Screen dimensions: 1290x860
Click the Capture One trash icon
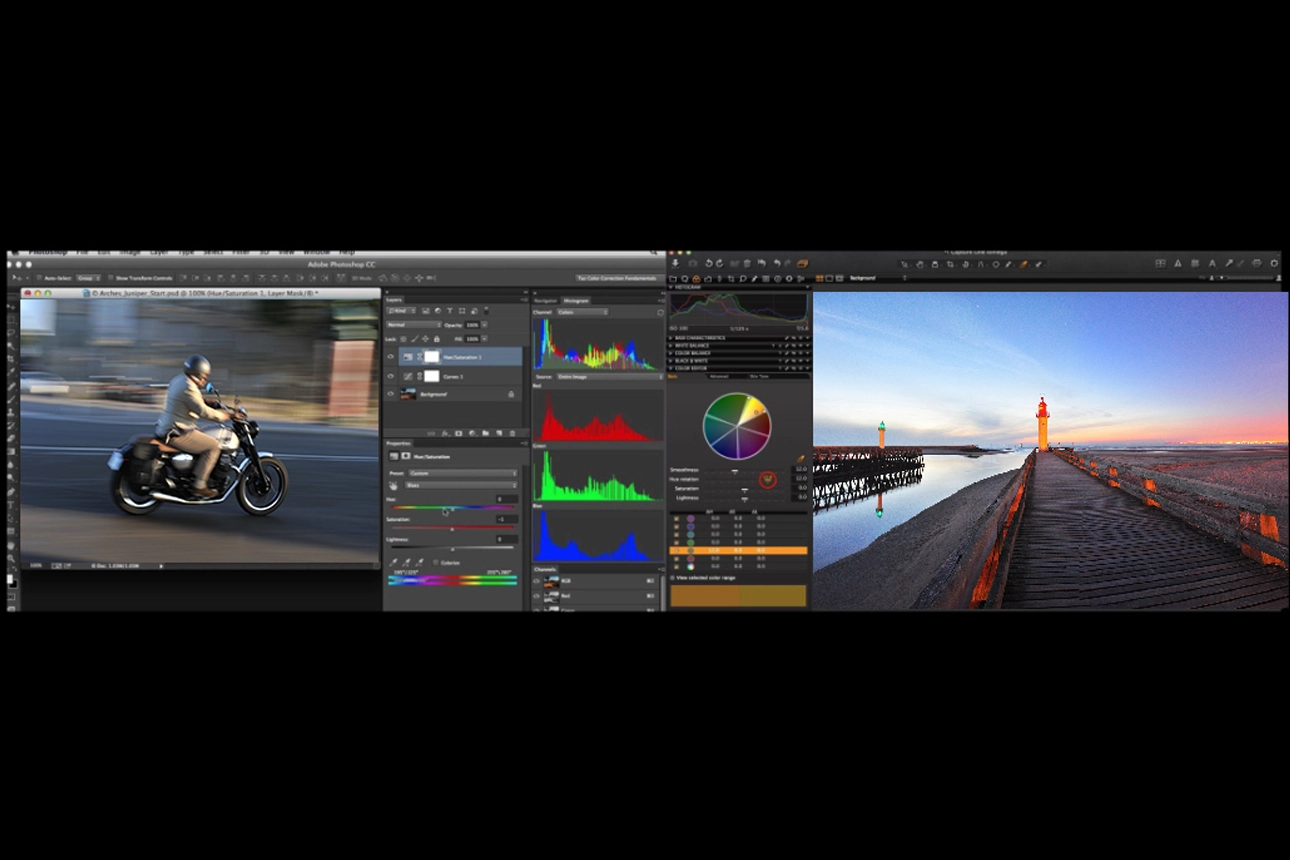pyautogui.click(x=747, y=264)
